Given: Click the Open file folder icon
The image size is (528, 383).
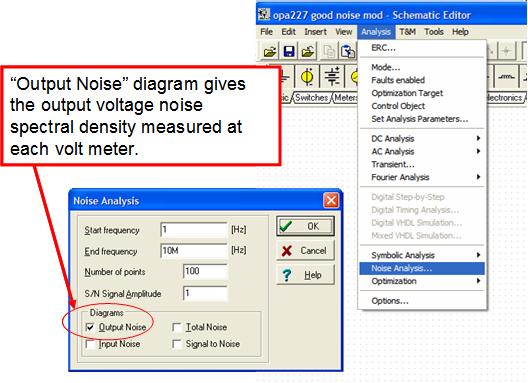Looking at the screenshot, I should click(x=269, y=52).
